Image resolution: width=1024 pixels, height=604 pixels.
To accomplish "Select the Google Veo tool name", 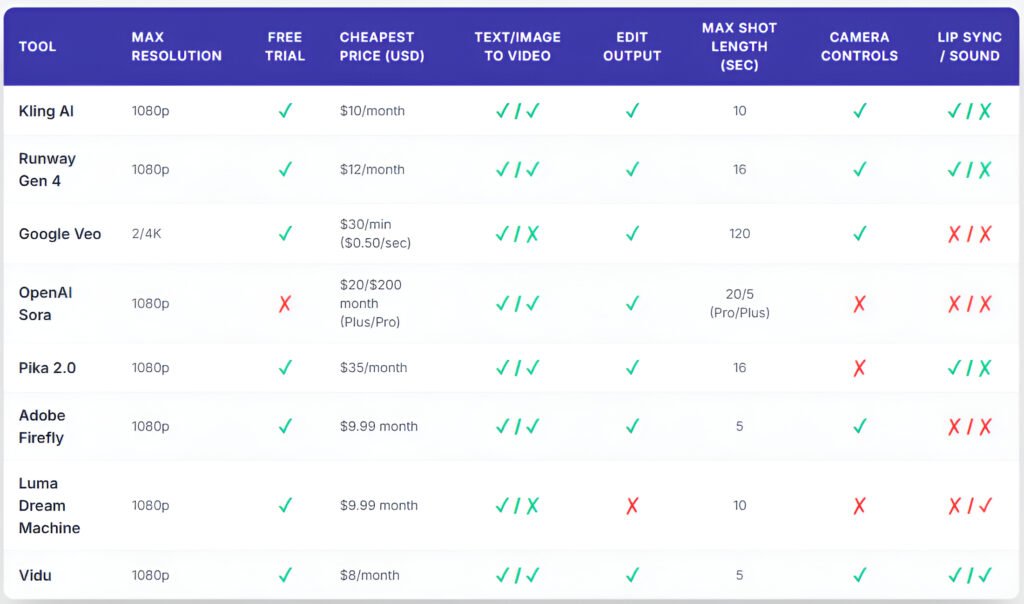I will coord(60,234).
